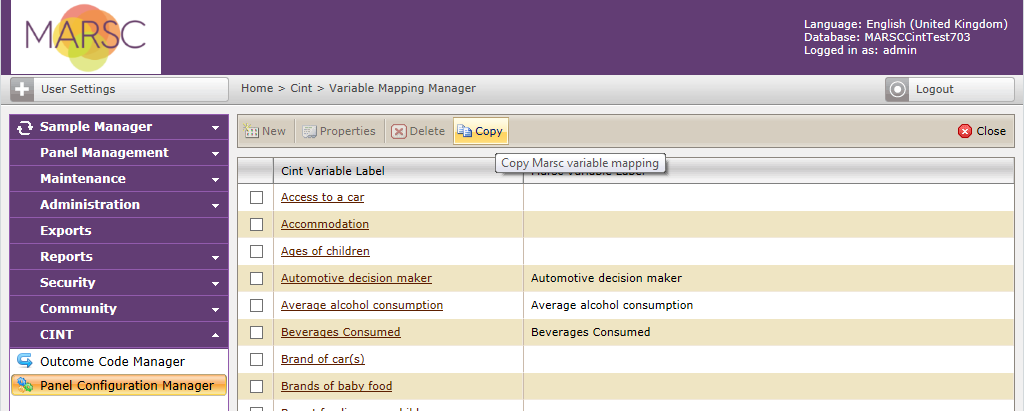The width and height of the screenshot is (1024, 411).
Task: Collapse the CINT section arrow
Action: point(216,335)
